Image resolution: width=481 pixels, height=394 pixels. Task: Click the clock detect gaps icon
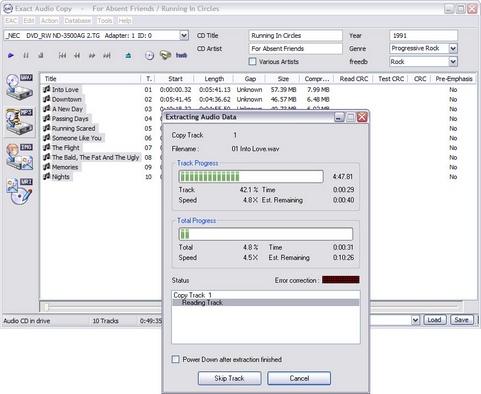pyautogui.click(x=149, y=55)
